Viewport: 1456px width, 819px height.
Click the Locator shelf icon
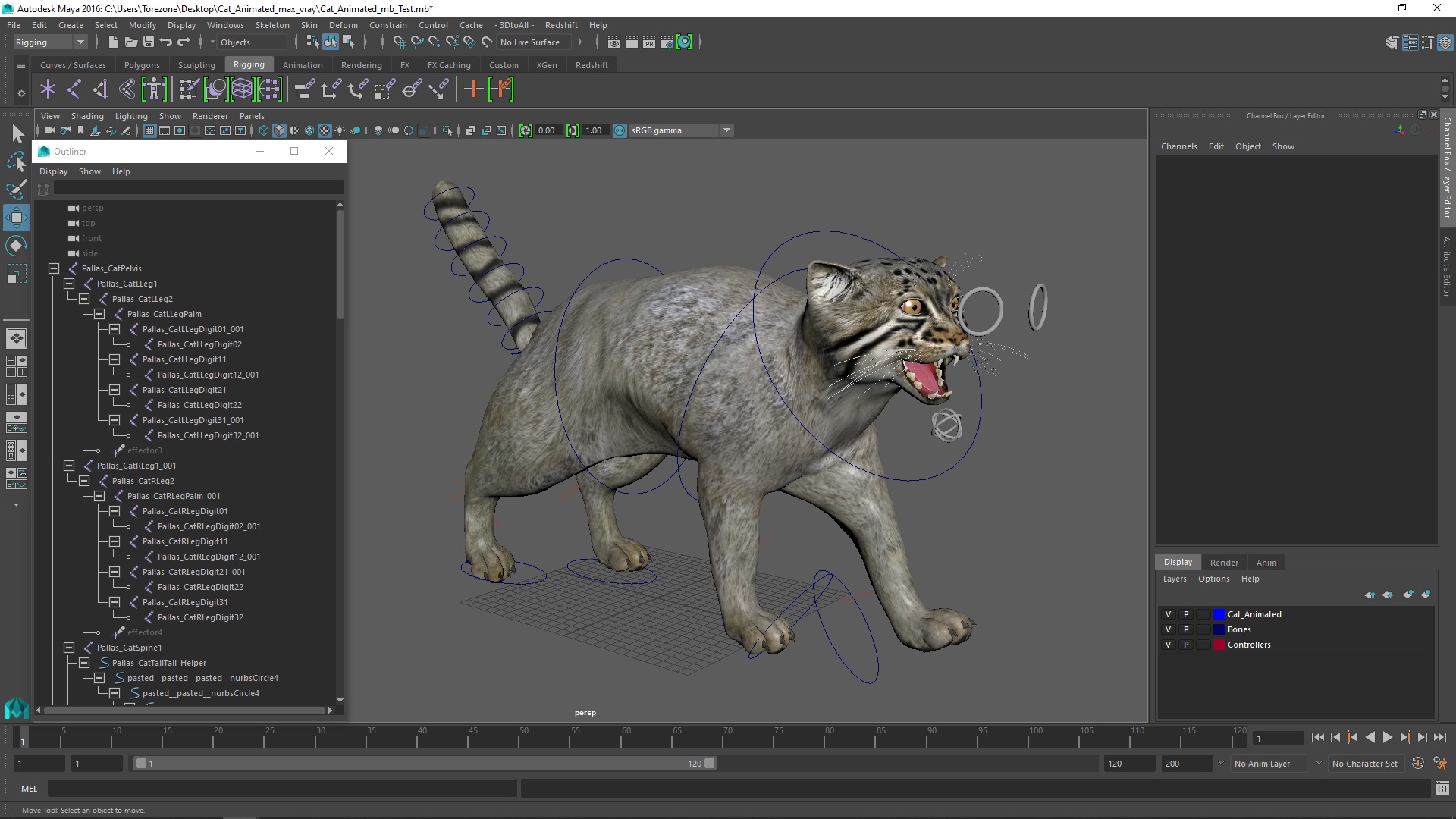tap(48, 89)
